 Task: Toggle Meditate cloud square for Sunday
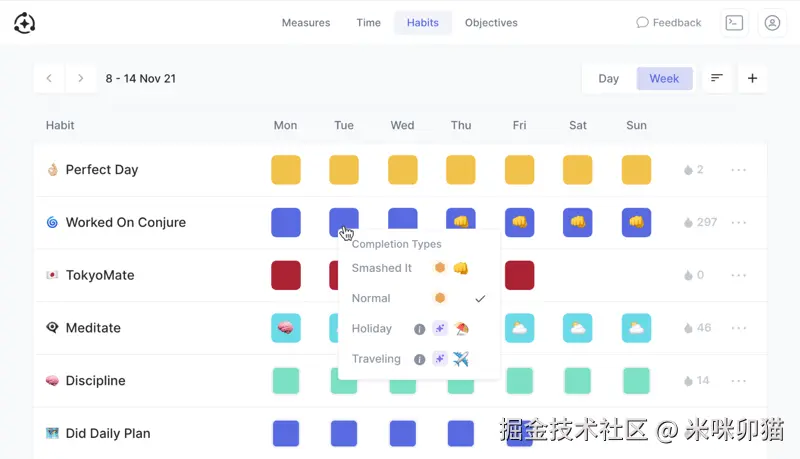pos(636,328)
